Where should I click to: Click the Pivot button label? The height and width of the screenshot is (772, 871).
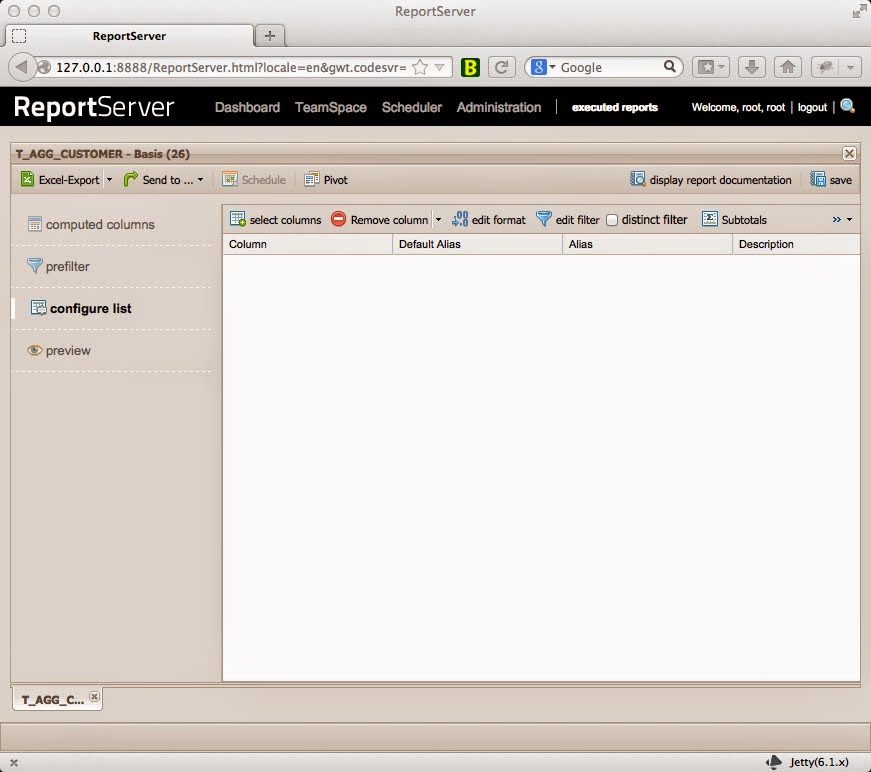[x=336, y=180]
